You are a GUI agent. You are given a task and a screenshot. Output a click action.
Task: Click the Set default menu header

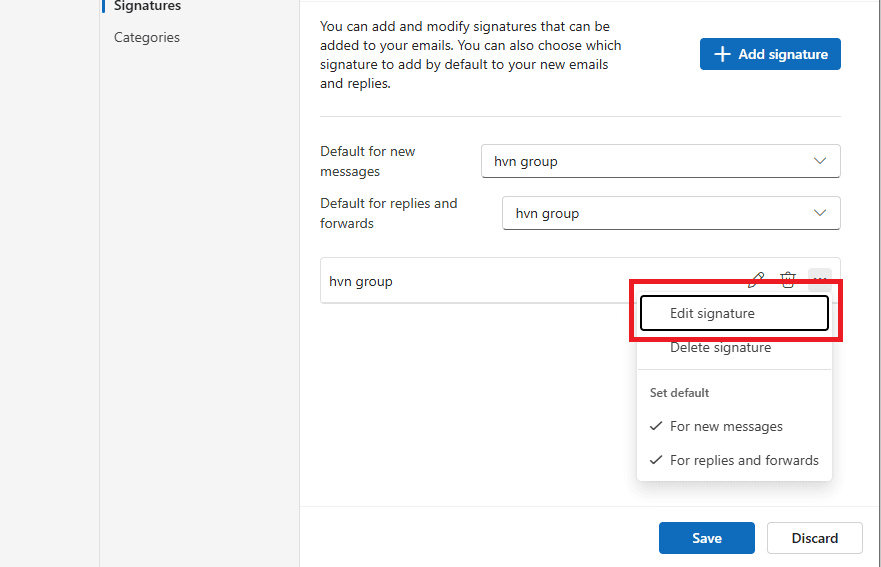pos(679,393)
